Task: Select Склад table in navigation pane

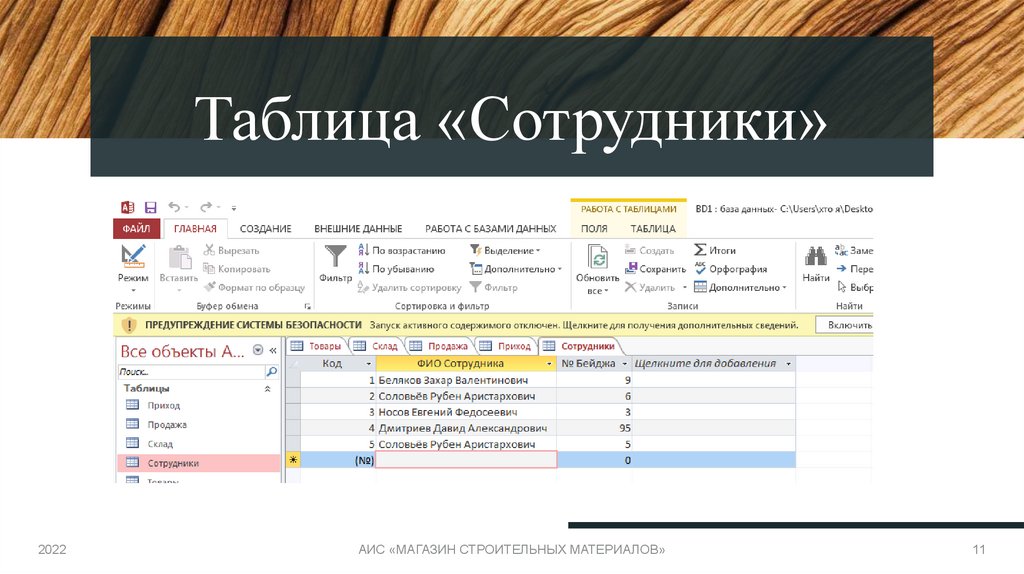Action: 199,444
